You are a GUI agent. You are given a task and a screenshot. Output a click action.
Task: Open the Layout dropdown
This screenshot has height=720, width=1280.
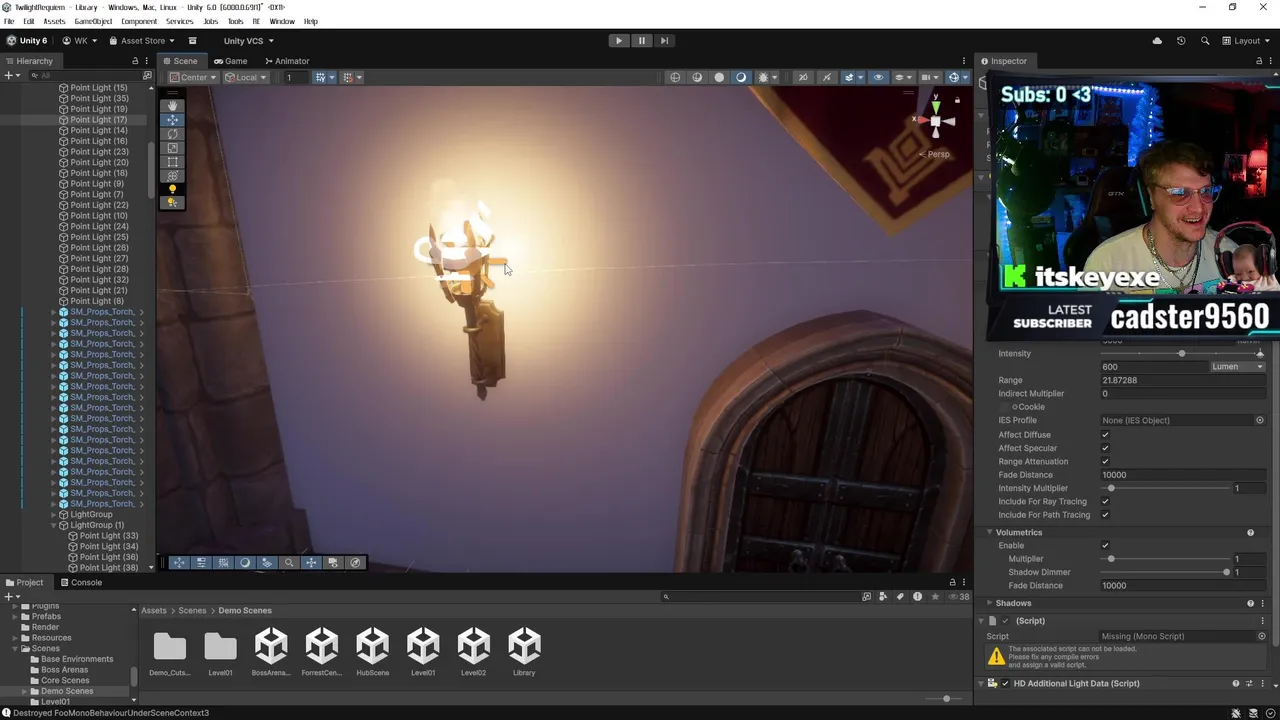pos(1246,41)
